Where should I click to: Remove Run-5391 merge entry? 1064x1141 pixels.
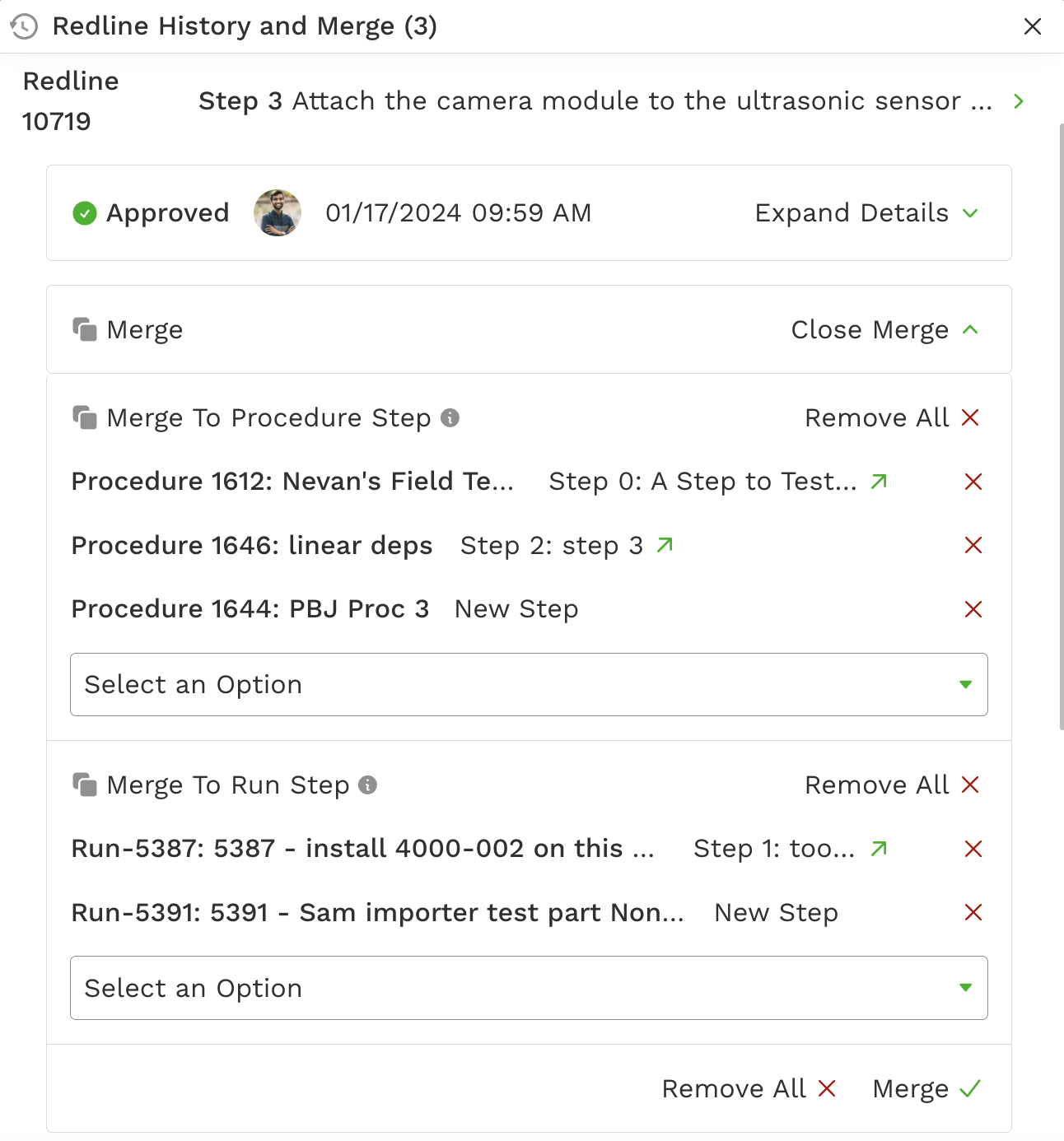pyautogui.click(x=973, y=912)
